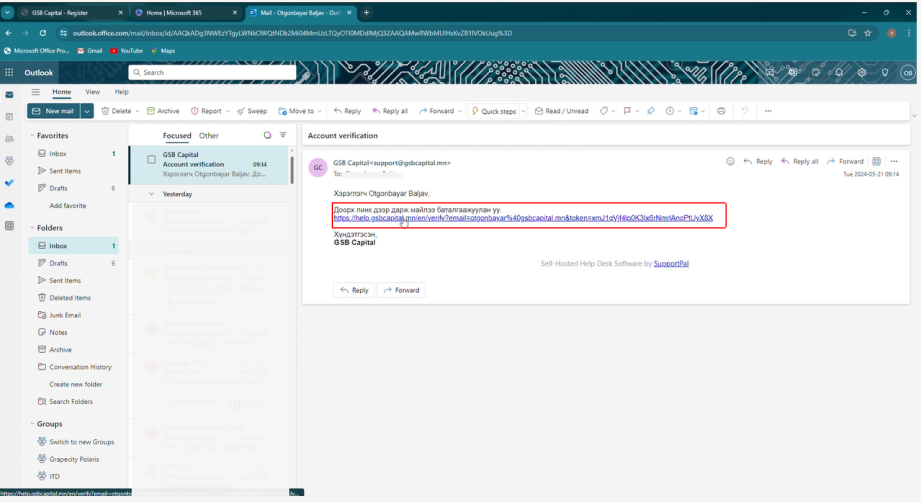Open the Quick steps dropdown arrow
The height and width of the screenshot is (502, 921).
(x=523, y=111)
